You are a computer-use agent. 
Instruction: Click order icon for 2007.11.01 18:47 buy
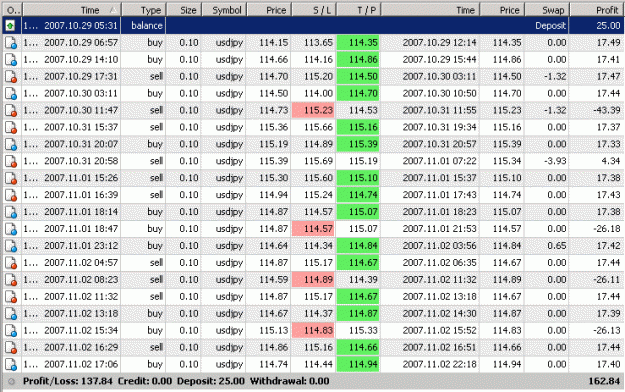(x=11, y=229)
